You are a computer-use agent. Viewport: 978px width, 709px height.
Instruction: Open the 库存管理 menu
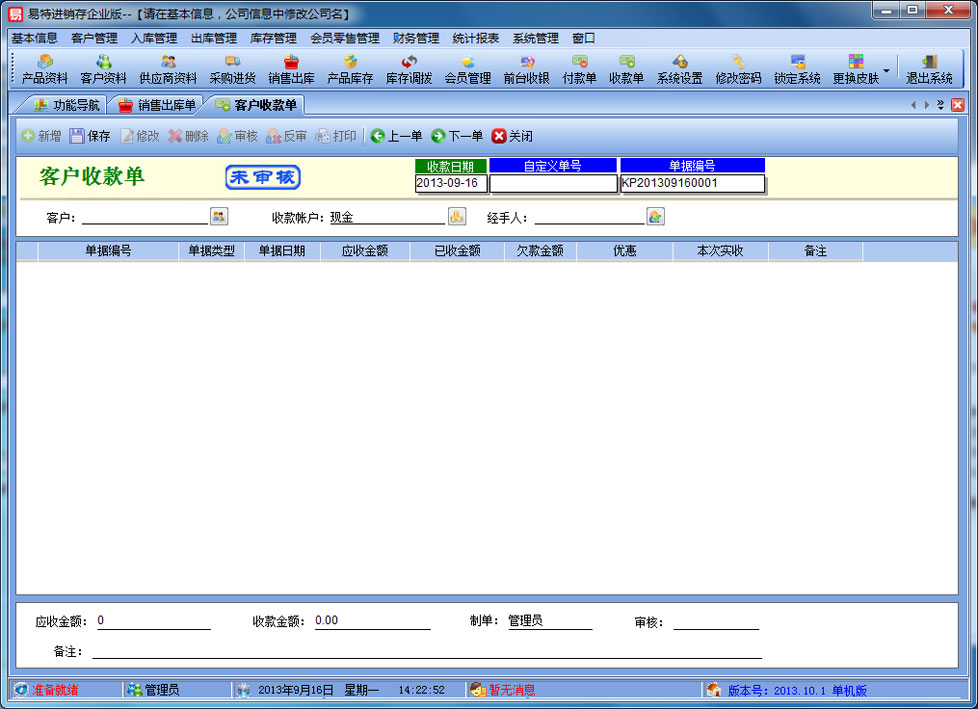point(273,38)
